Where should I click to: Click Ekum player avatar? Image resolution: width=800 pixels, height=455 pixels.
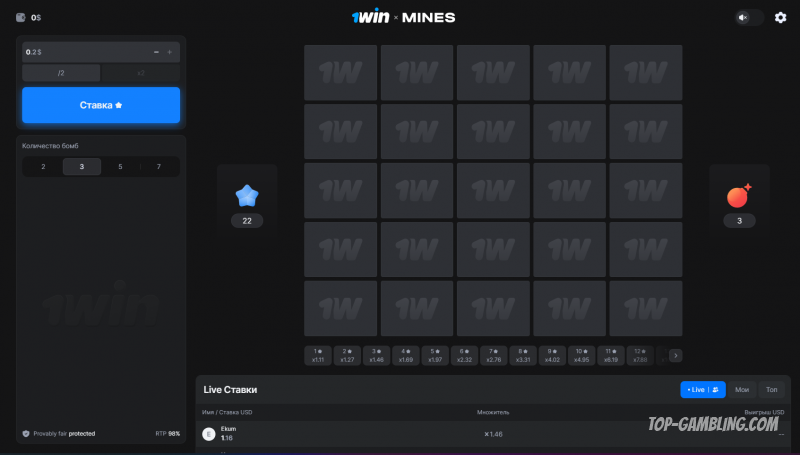(x=209, y=434)
